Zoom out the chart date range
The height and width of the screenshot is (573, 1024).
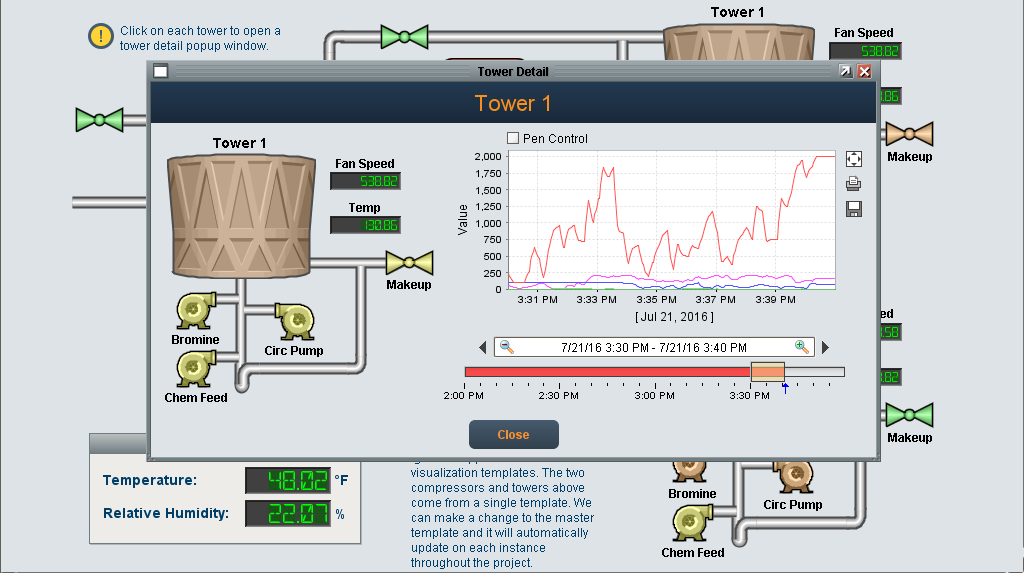[507, 347]
